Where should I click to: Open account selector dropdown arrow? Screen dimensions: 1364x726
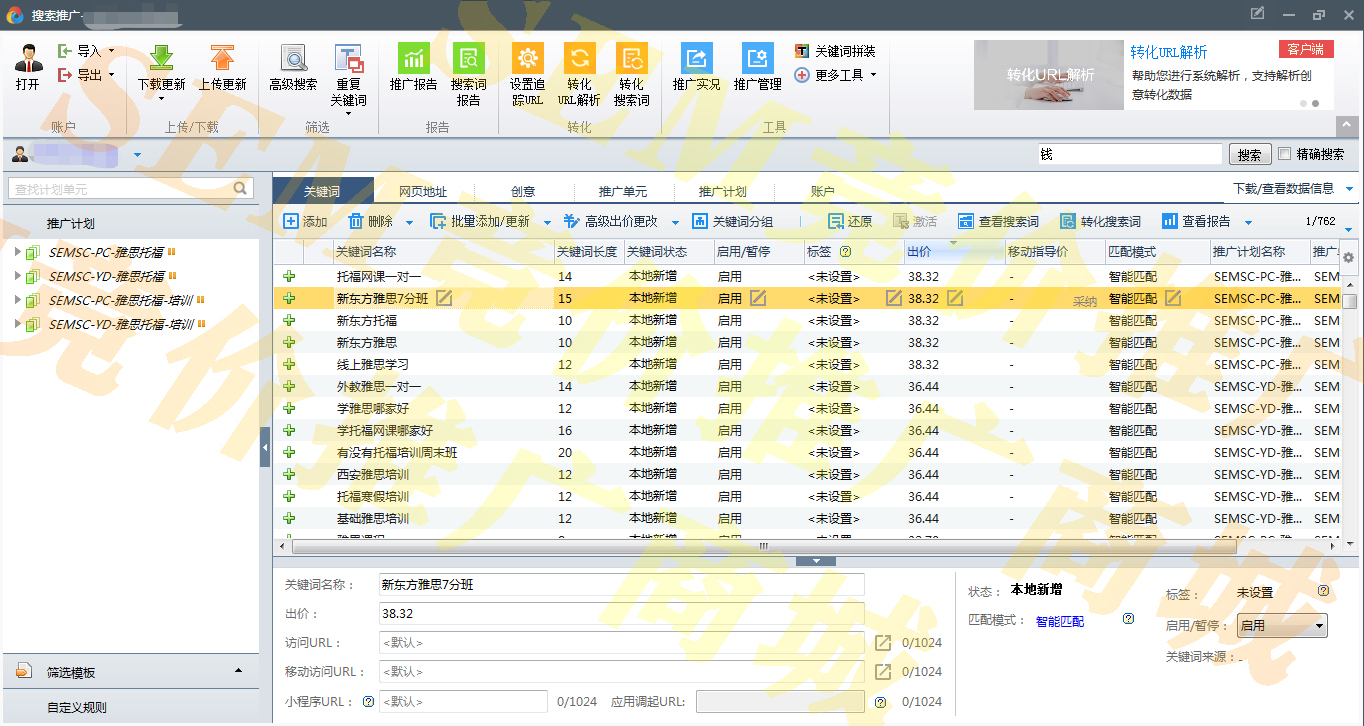pos(137,155)
